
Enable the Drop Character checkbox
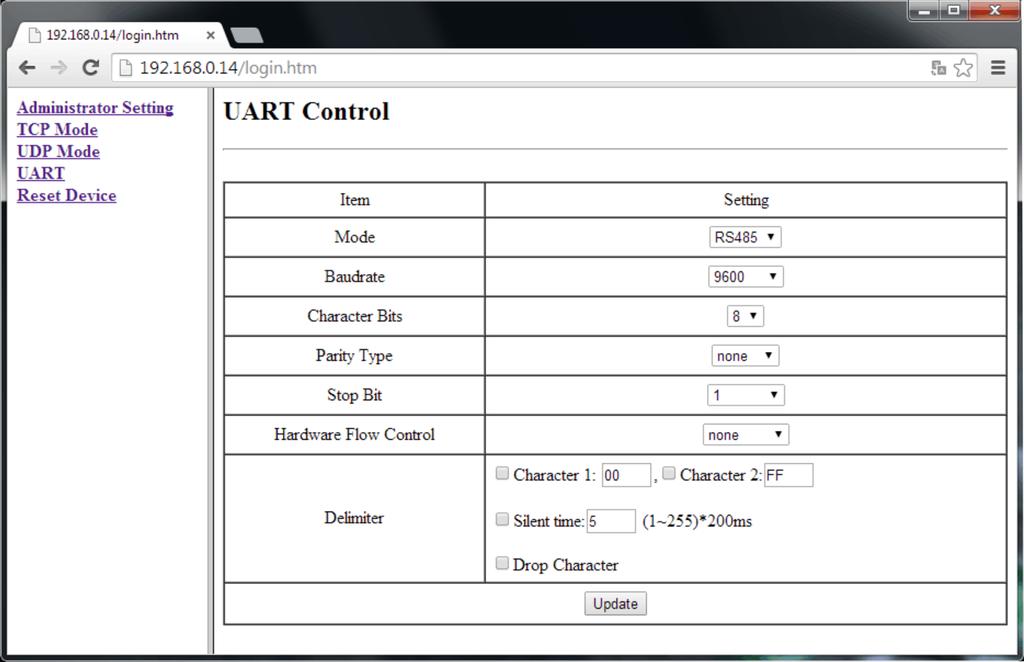(x=502, y=563)
